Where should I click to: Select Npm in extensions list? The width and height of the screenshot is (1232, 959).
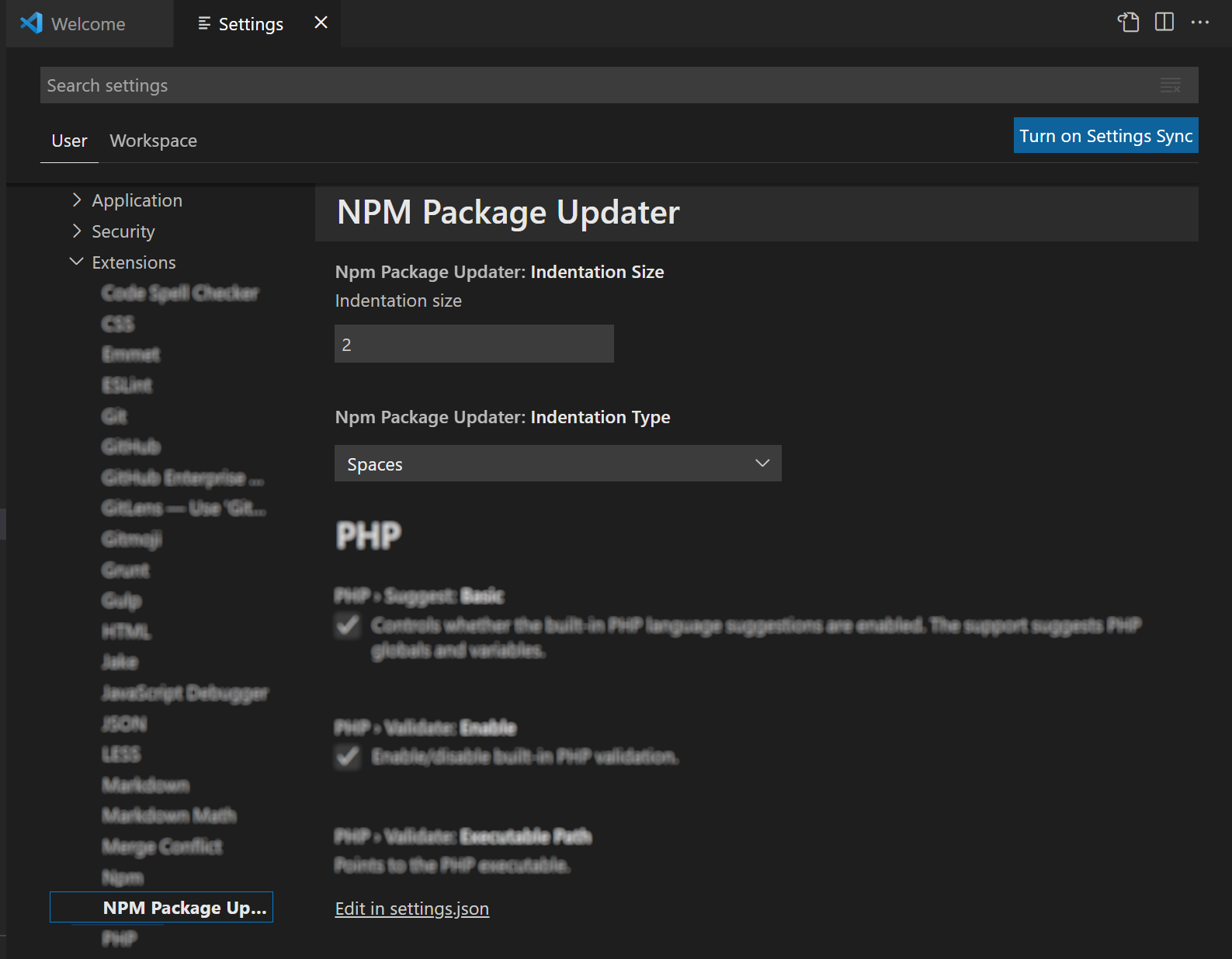[123, 877]
